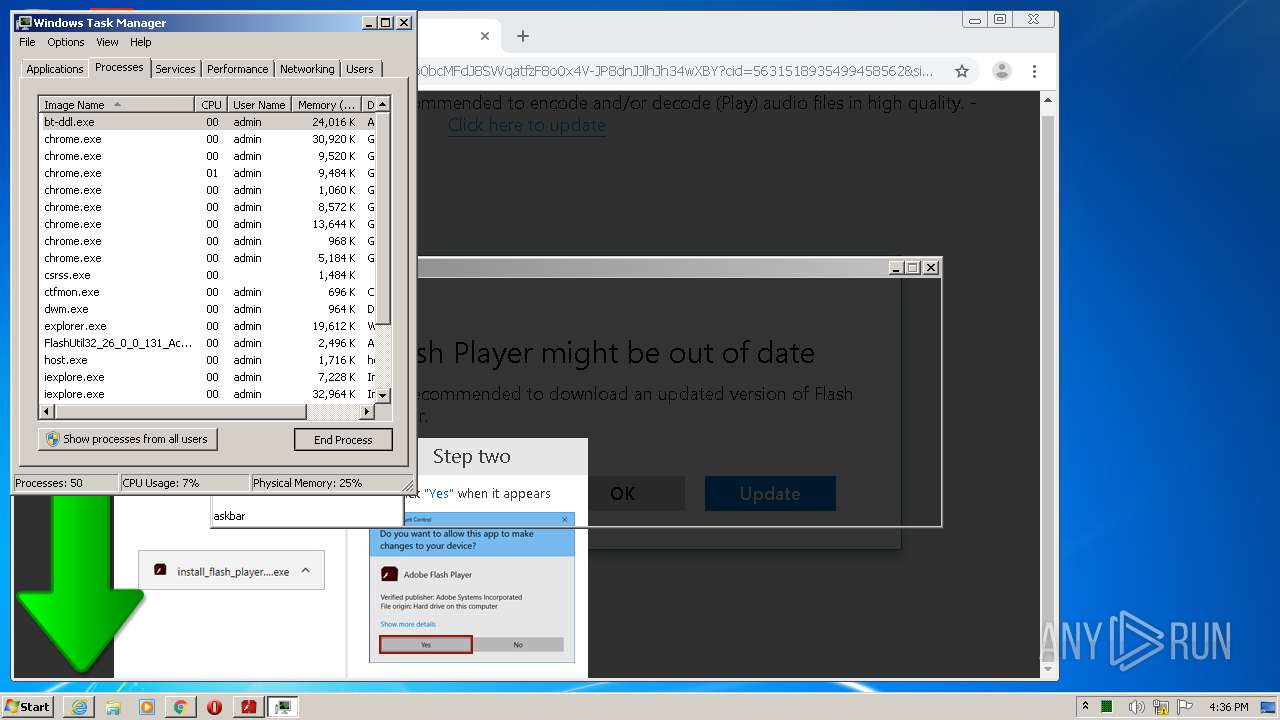Select the iexplore.exe row using 7,228 K
1280x720 pixels.
(207, 377)
